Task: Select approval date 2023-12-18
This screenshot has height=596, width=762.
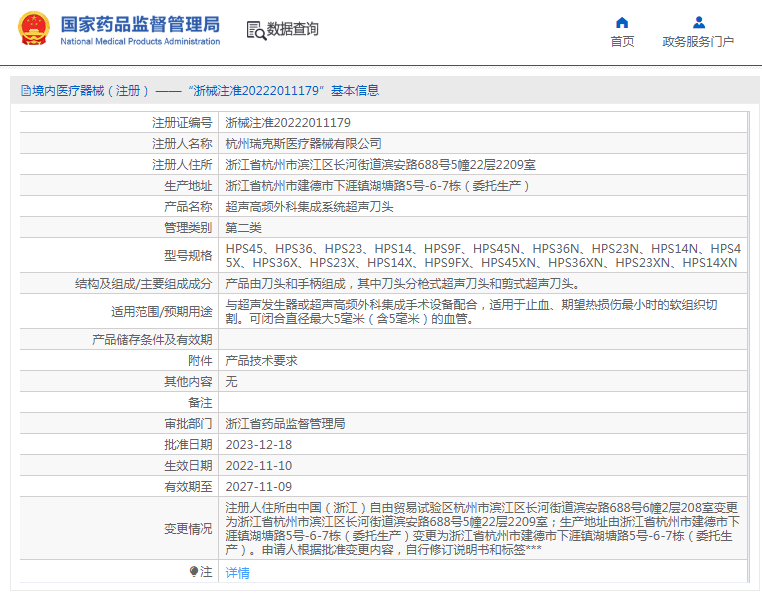Action: (259, 445)
